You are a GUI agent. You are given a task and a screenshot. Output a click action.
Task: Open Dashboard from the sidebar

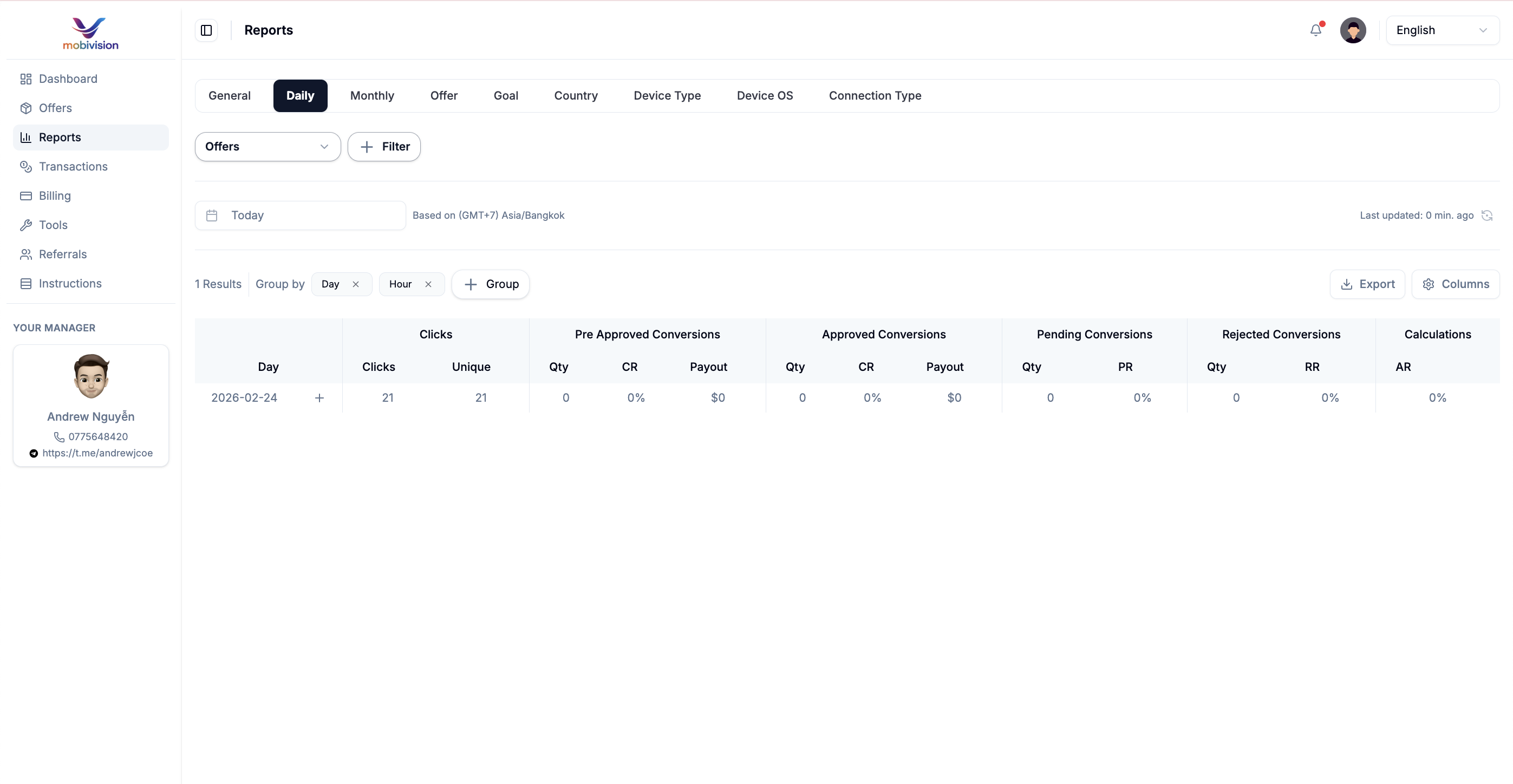(x=68, y=79)
